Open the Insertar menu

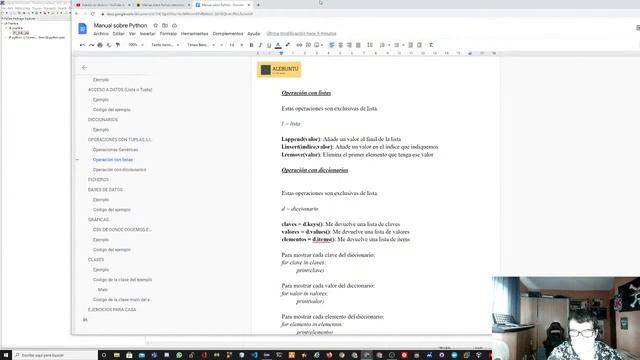[148, 33]
